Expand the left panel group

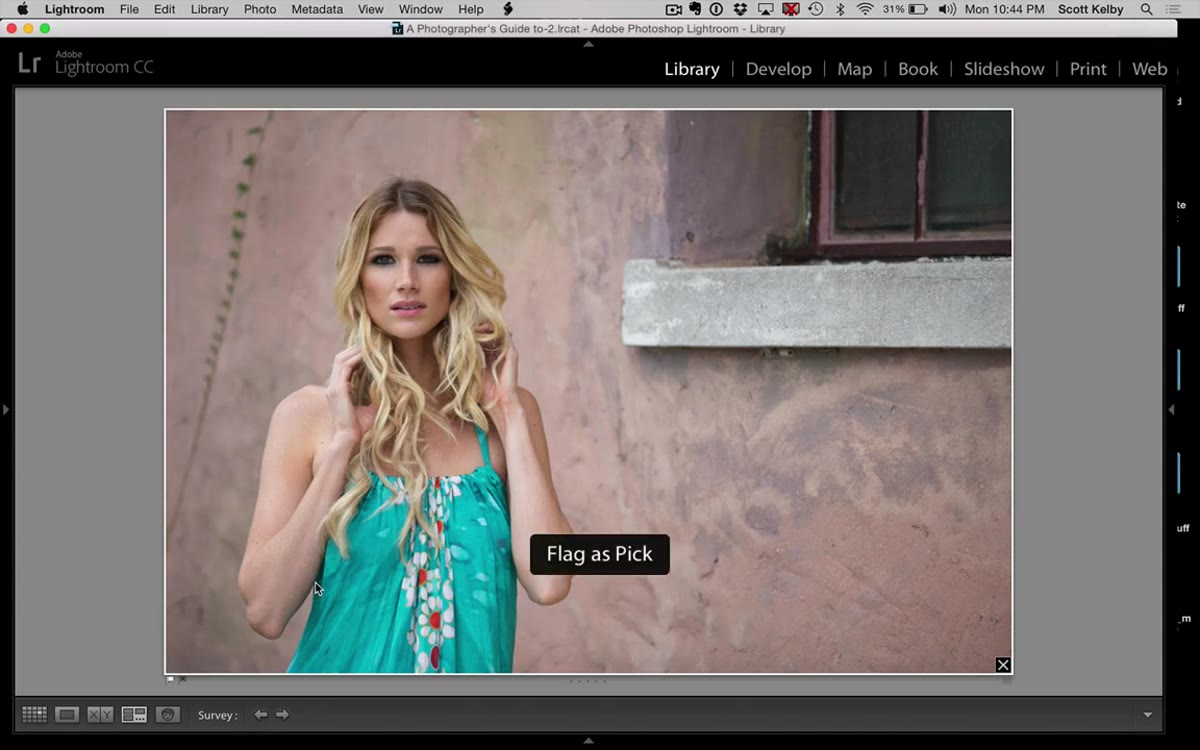(x=6, y=410)
